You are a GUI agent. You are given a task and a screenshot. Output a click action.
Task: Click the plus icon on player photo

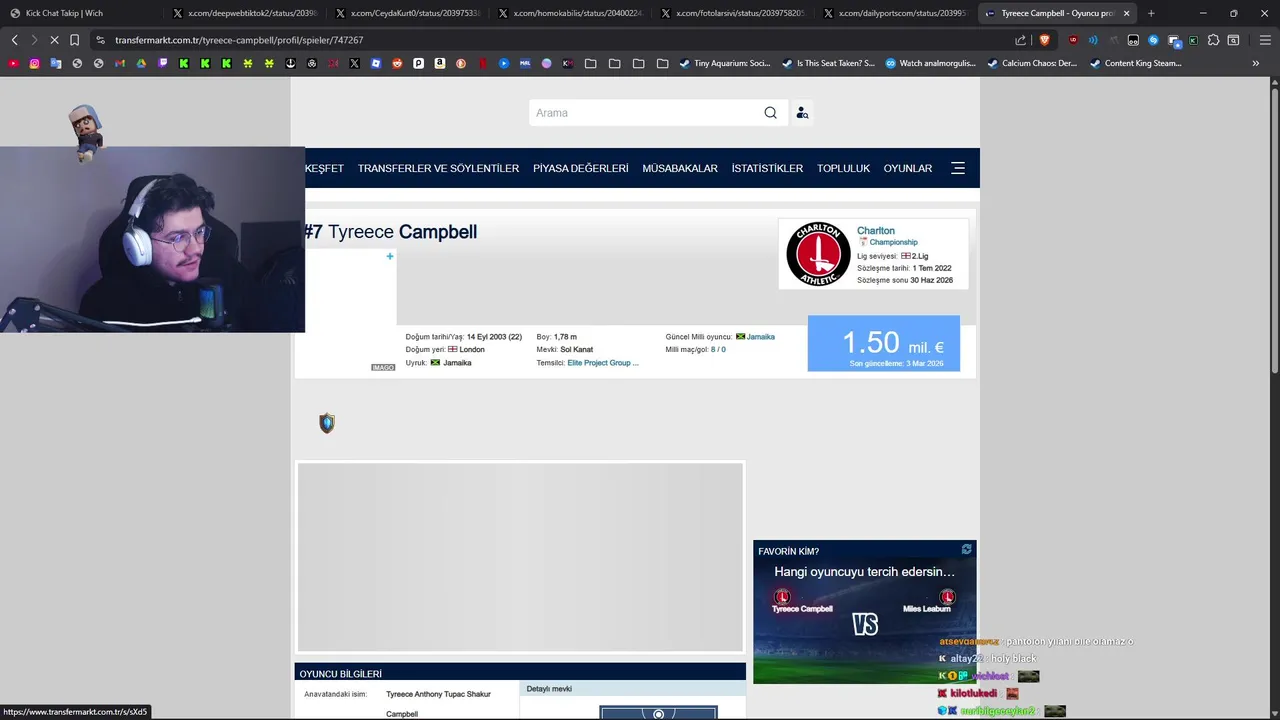pyautogui.click(x=390, y=256)
